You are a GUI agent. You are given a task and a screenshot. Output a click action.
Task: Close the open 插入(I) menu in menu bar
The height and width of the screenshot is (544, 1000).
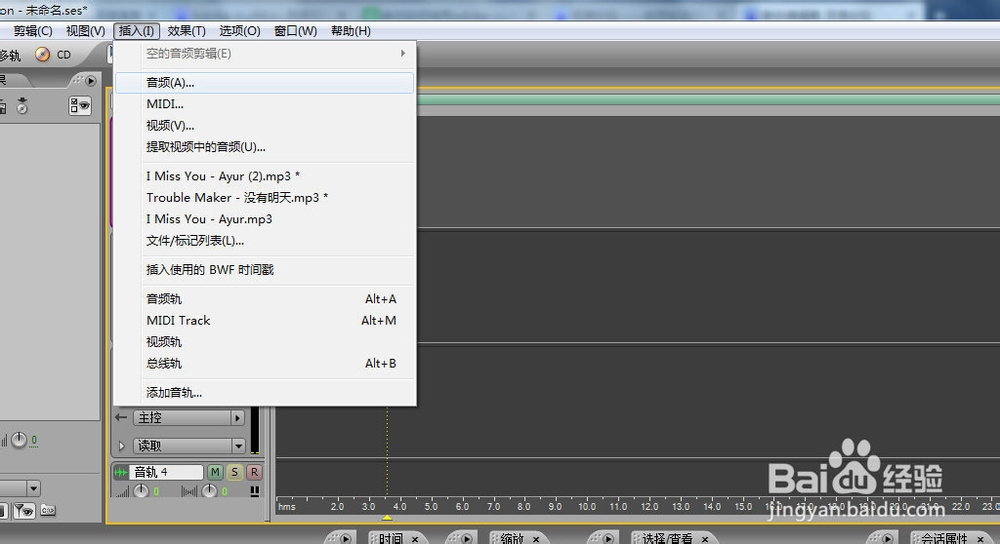click(x=136, y=31)
